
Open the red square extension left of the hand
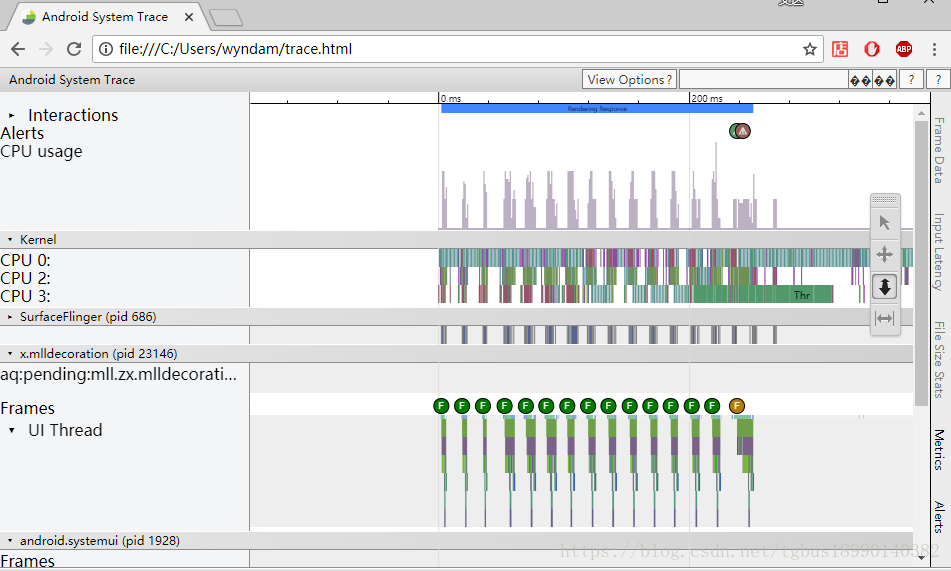coord(840,49)
